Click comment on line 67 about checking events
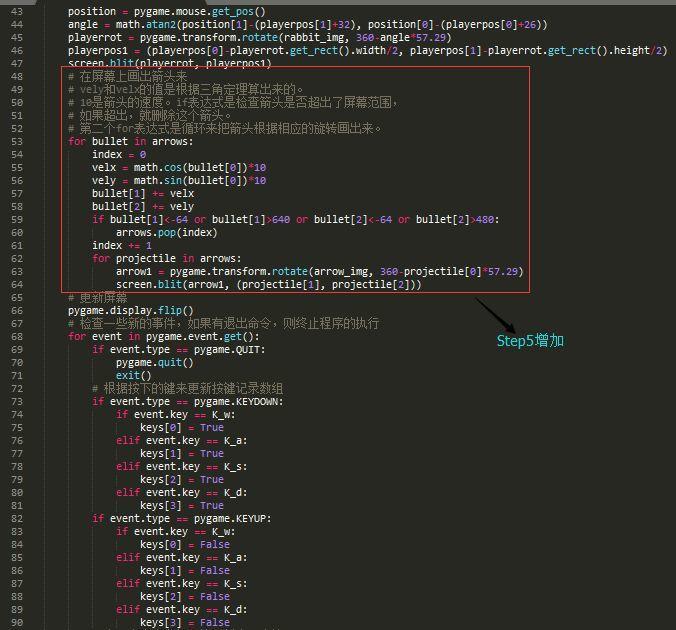 click(x=223, y=324)
